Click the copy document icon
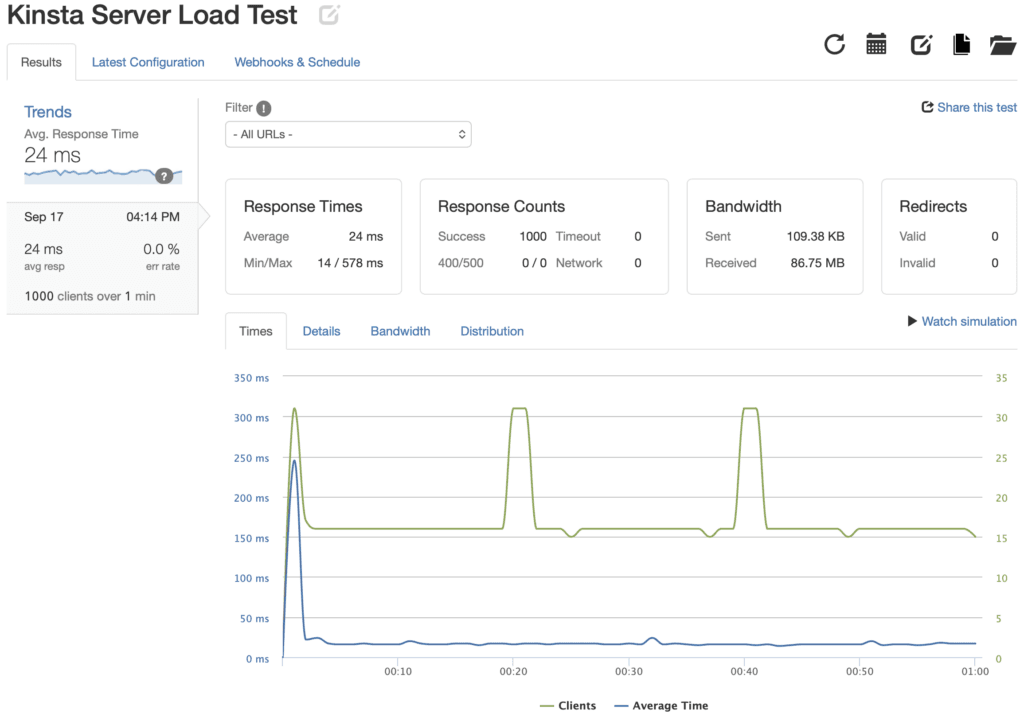1024x725 pixels. pyautogui.click(x=961, y=44)
